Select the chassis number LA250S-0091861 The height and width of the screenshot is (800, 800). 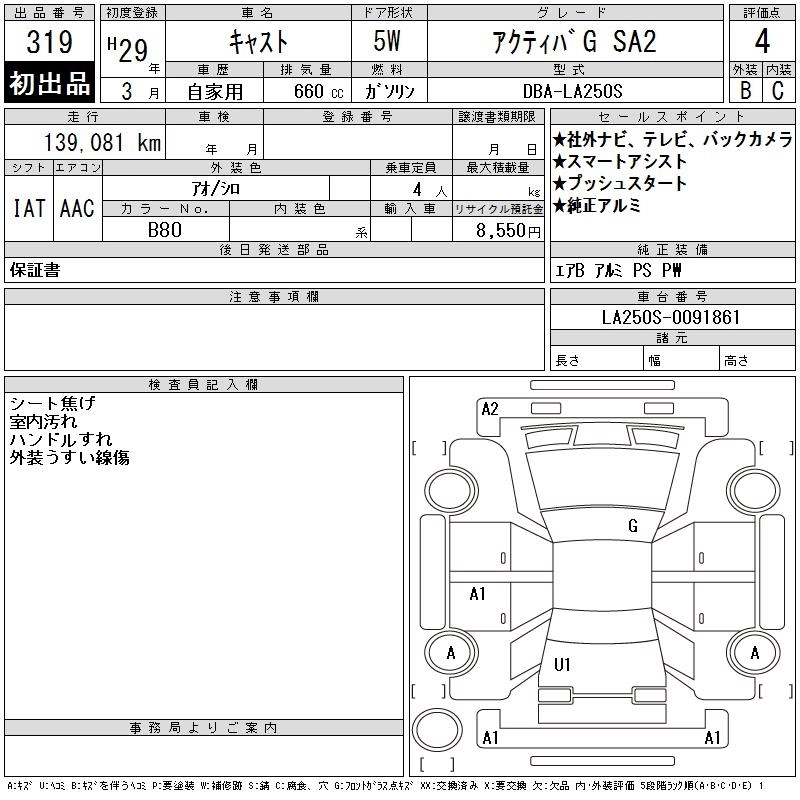coord(672,317)
